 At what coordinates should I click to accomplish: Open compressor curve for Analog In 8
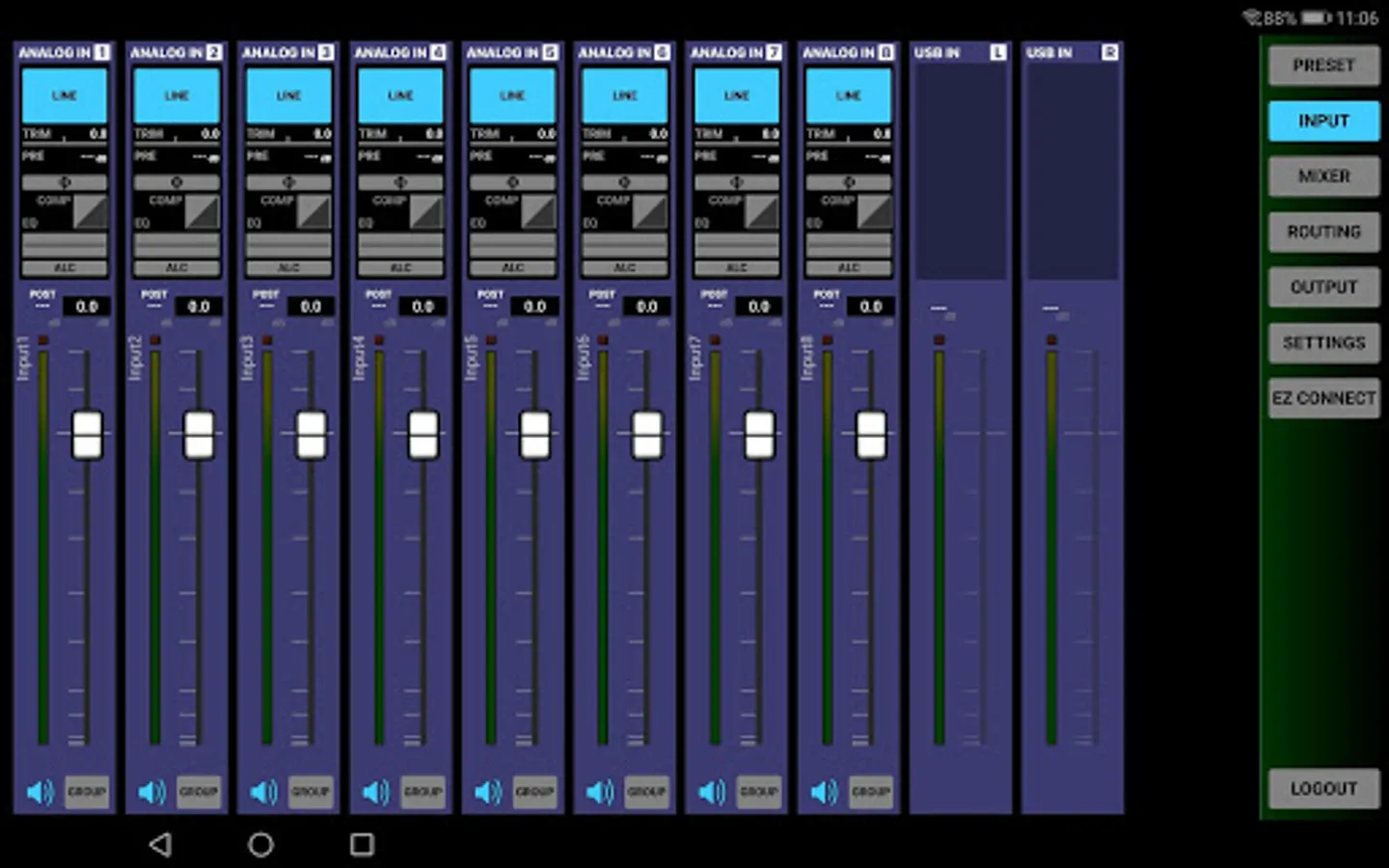click(874, 211)
